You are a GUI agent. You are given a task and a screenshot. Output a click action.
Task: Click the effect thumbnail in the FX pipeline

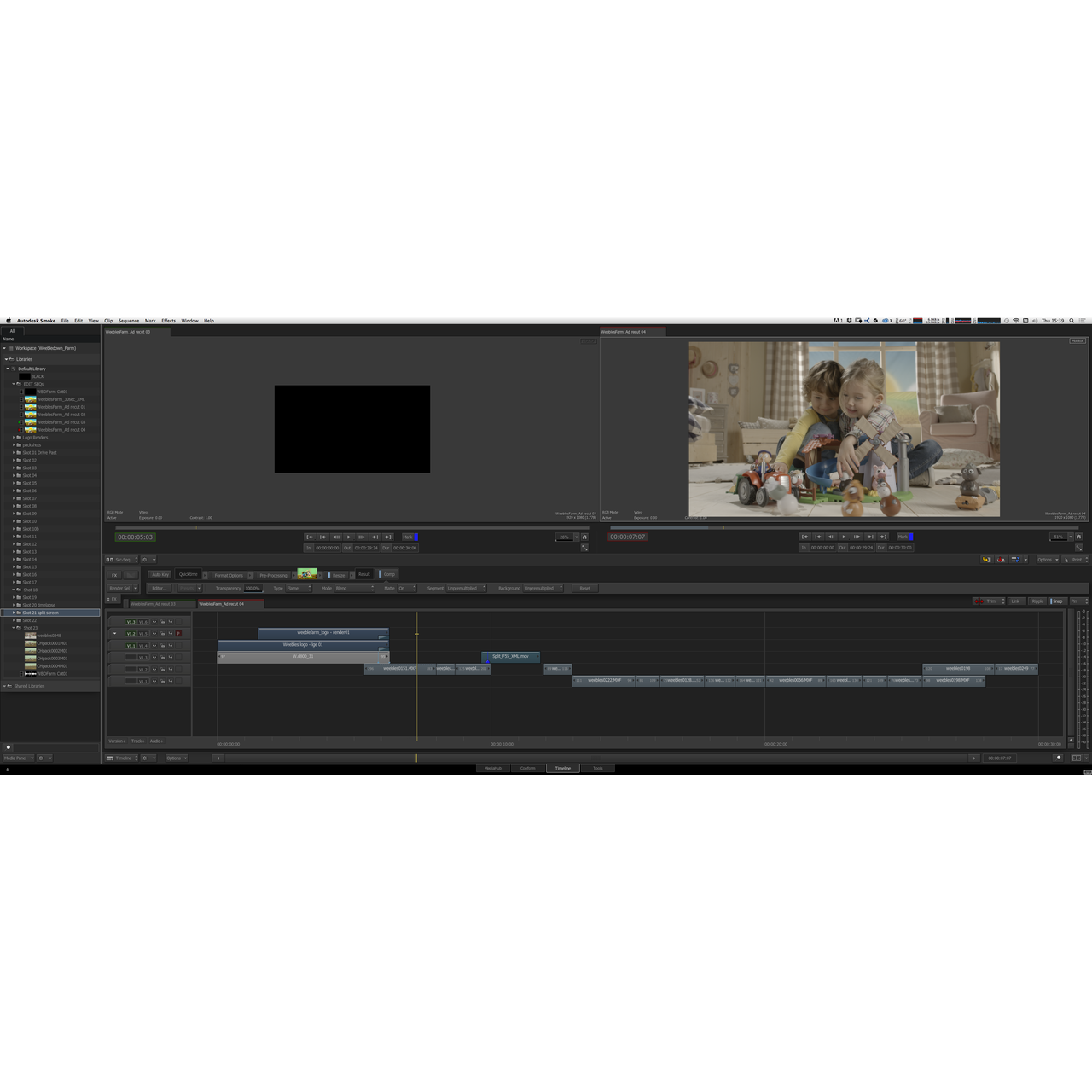coord(307,574)
